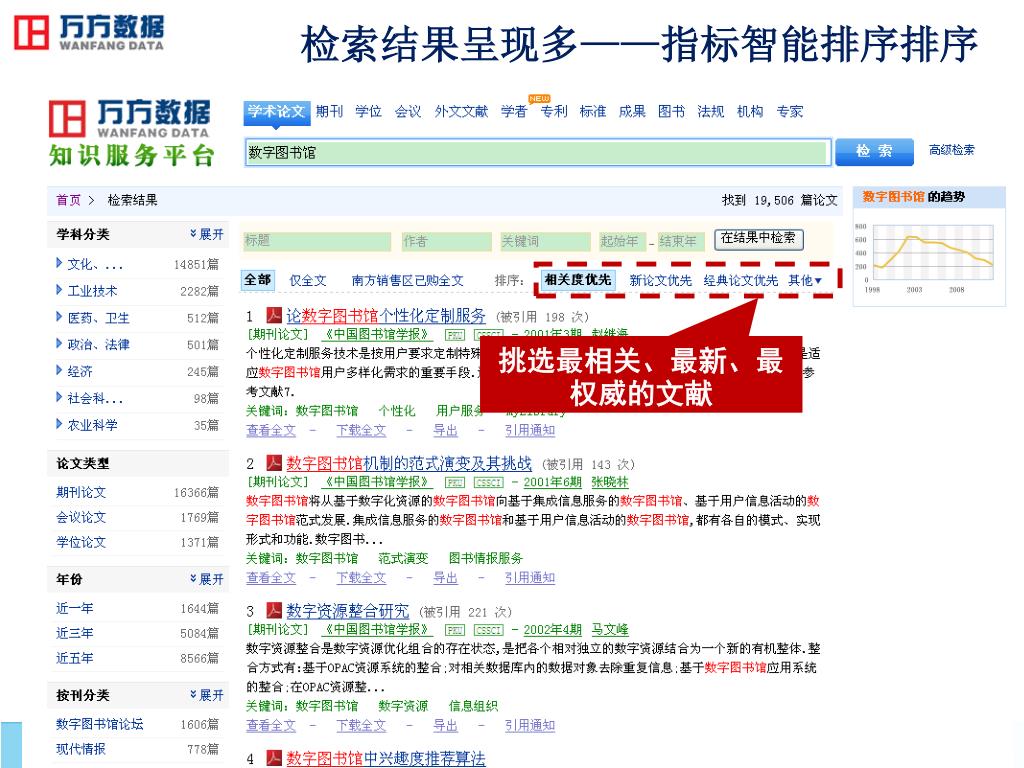Expand the 学科分类 section with 展开
Image resolution: width=1024 pixels, height=768 pixels.
(207, 235)
